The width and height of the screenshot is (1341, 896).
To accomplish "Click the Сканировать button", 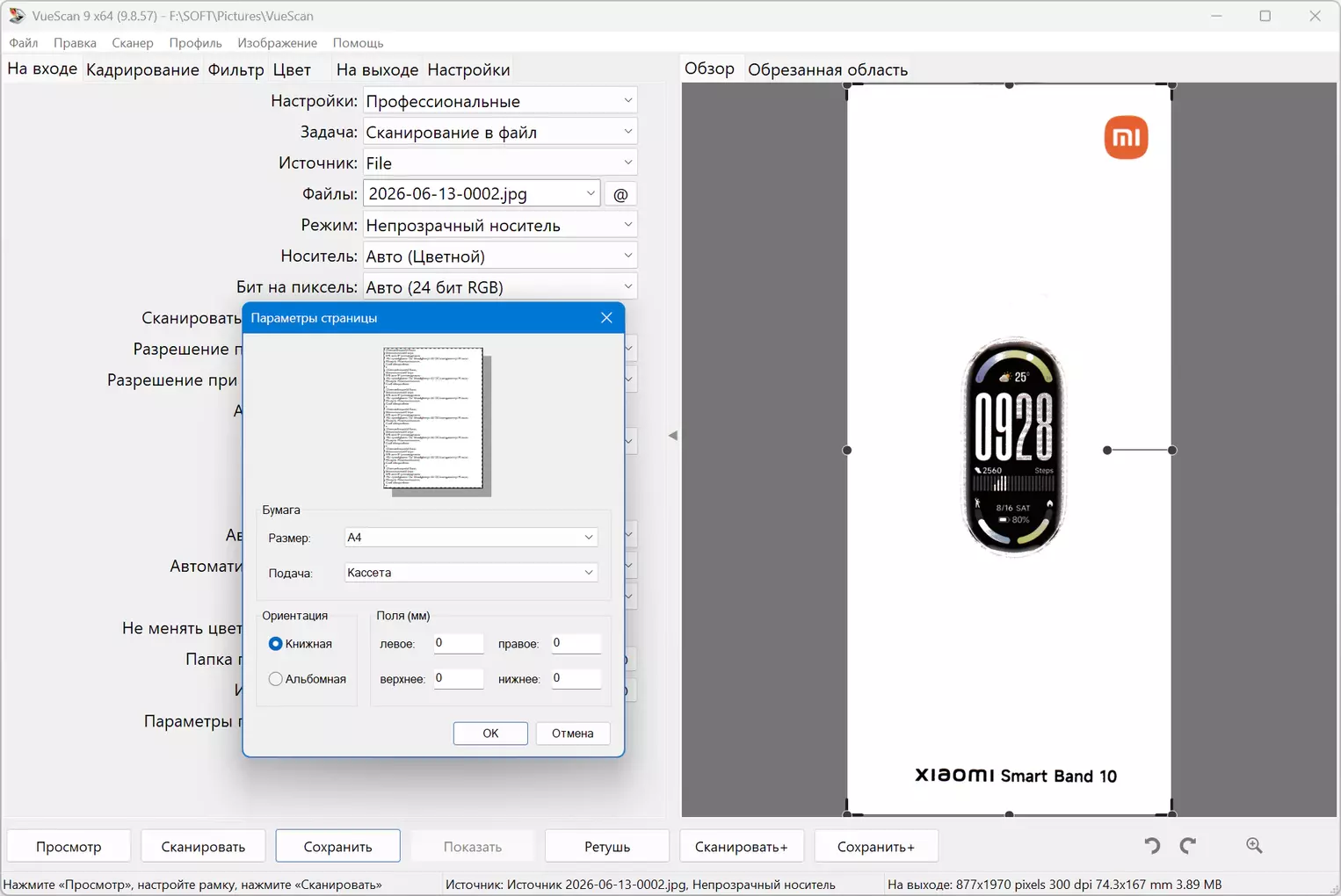I will tap(203, 846).
